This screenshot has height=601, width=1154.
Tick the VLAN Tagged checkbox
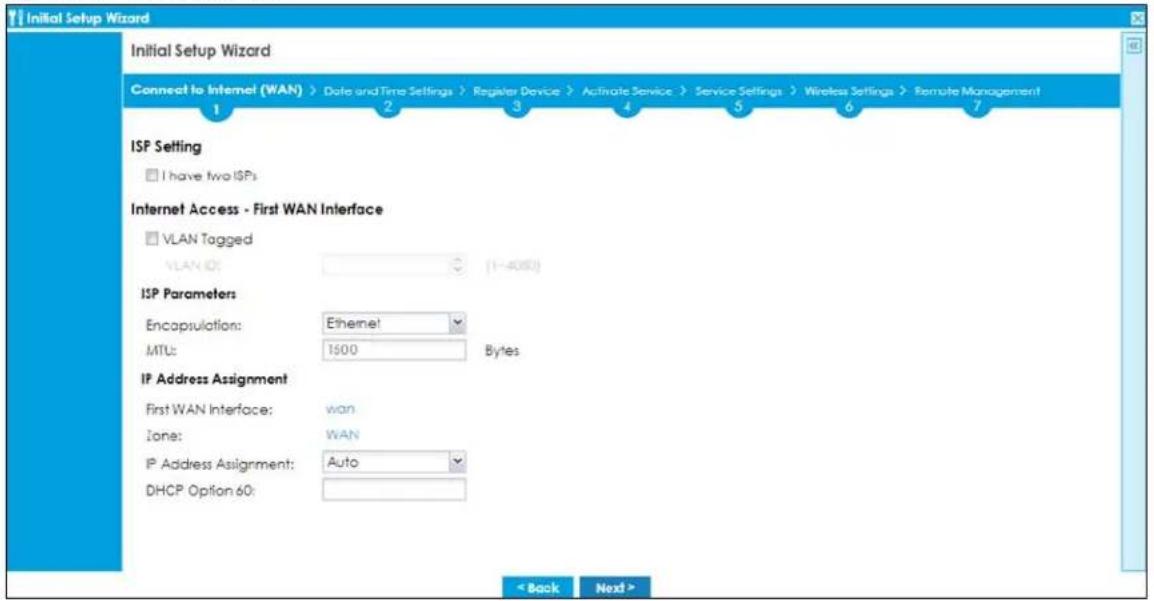152,238
